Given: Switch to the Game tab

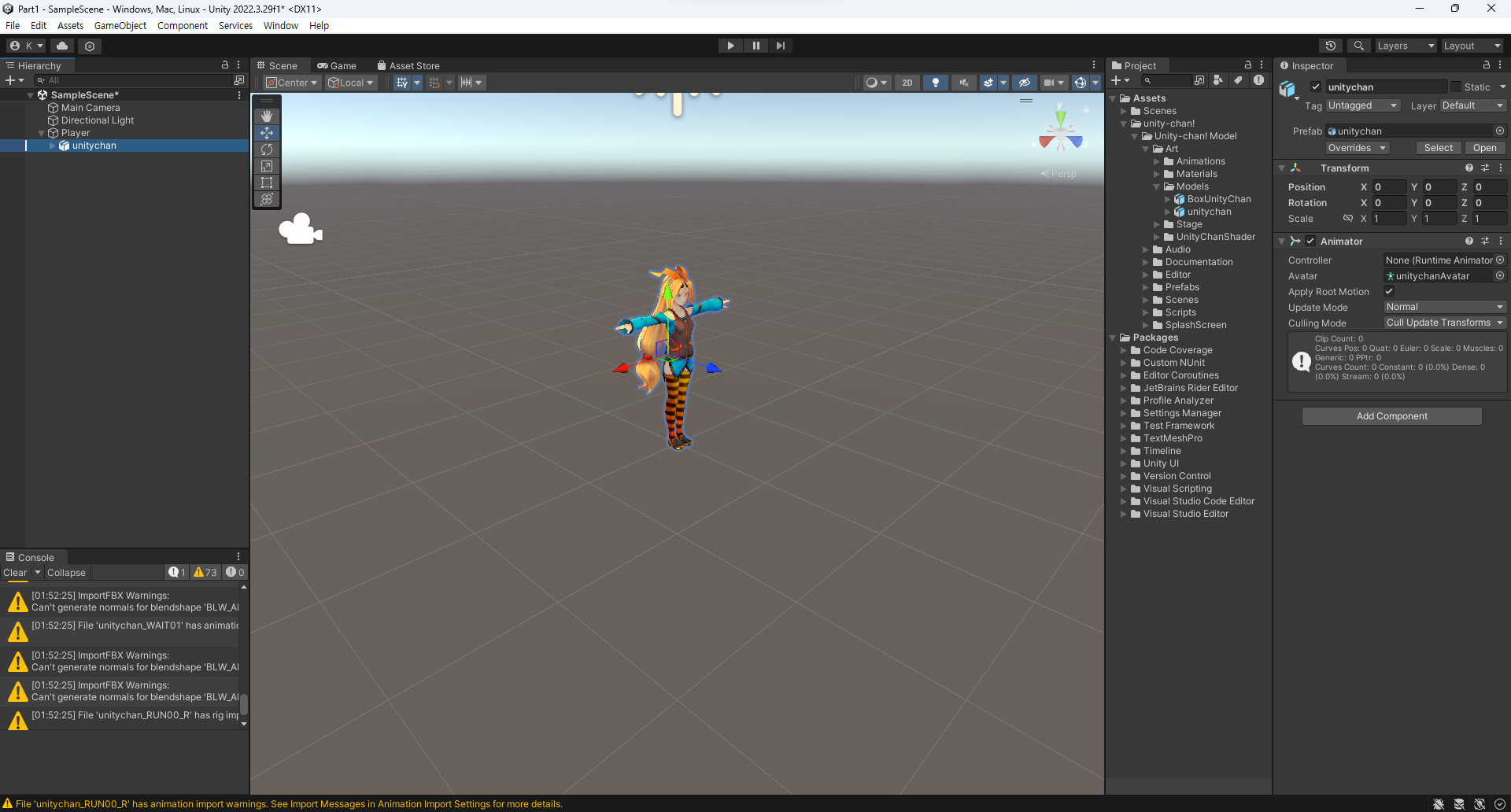Looking at the screenshot, I should tap(337, 65).
